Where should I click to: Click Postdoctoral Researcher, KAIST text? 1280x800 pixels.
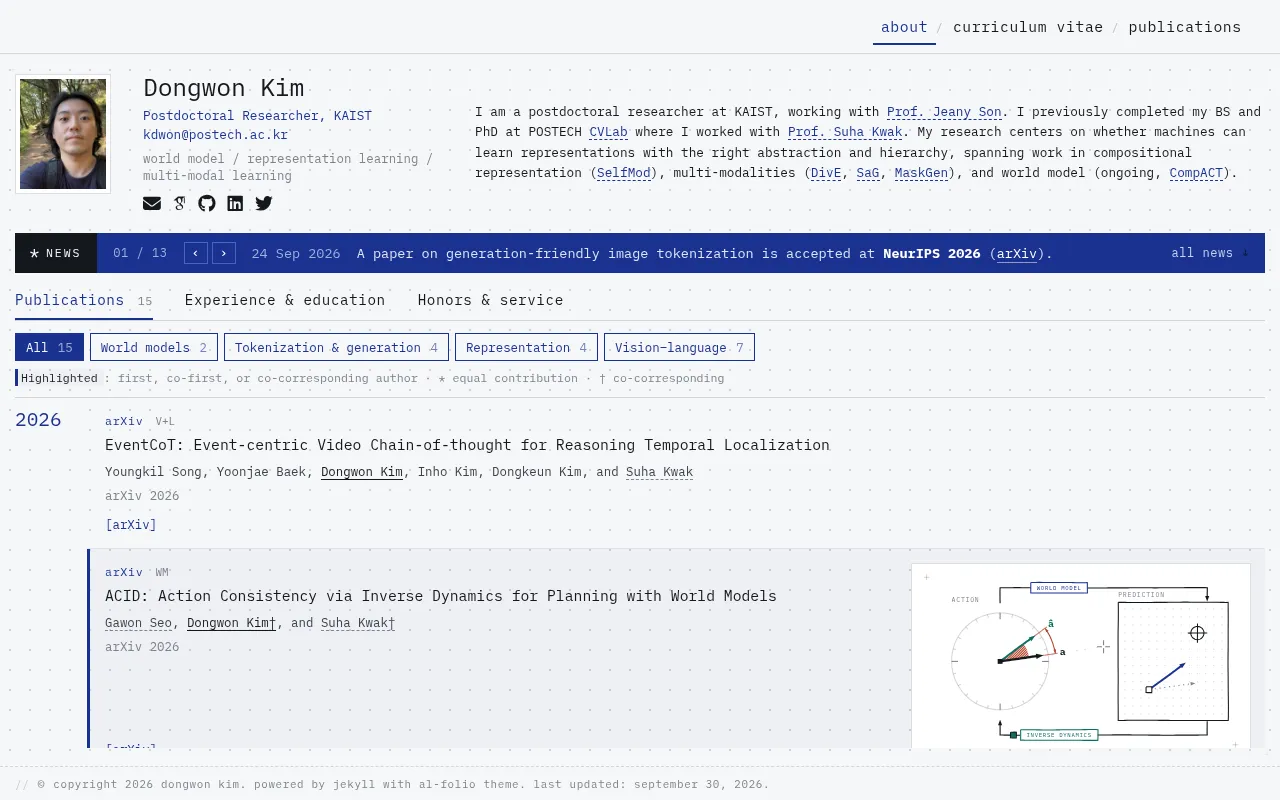point(257,116)
